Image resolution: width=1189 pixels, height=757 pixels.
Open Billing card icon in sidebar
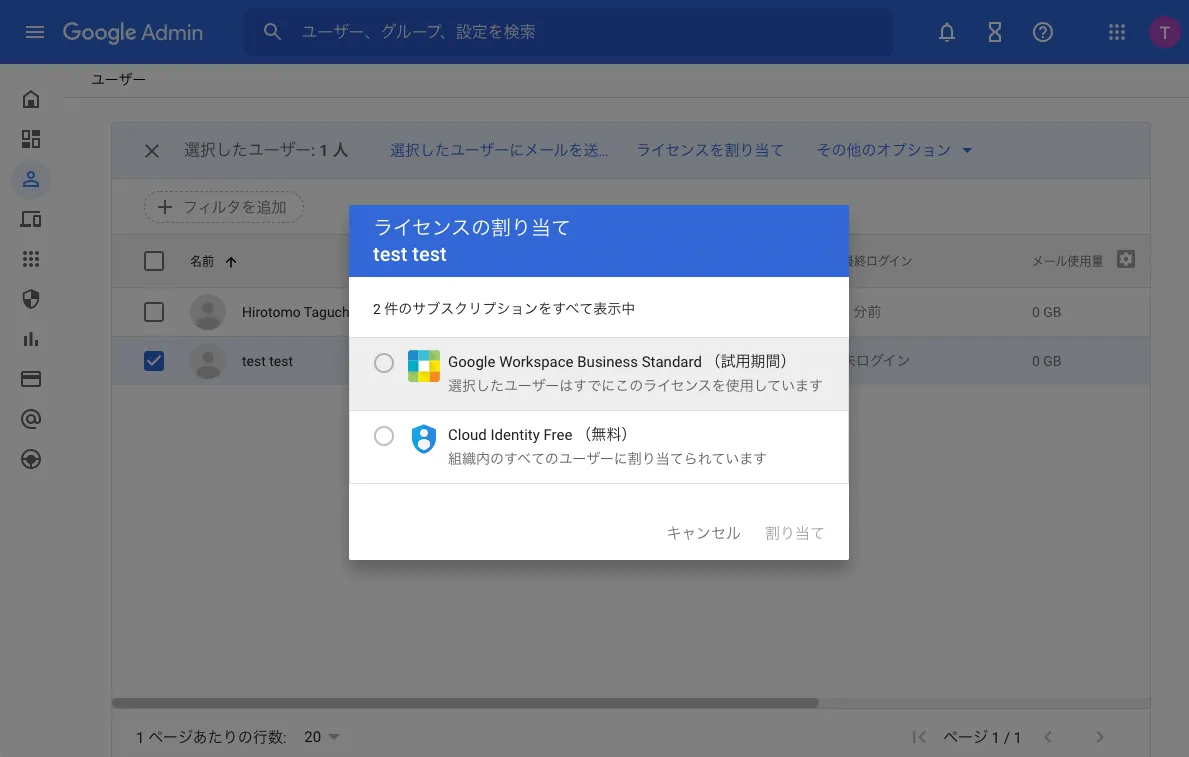(x=31, y=379)
